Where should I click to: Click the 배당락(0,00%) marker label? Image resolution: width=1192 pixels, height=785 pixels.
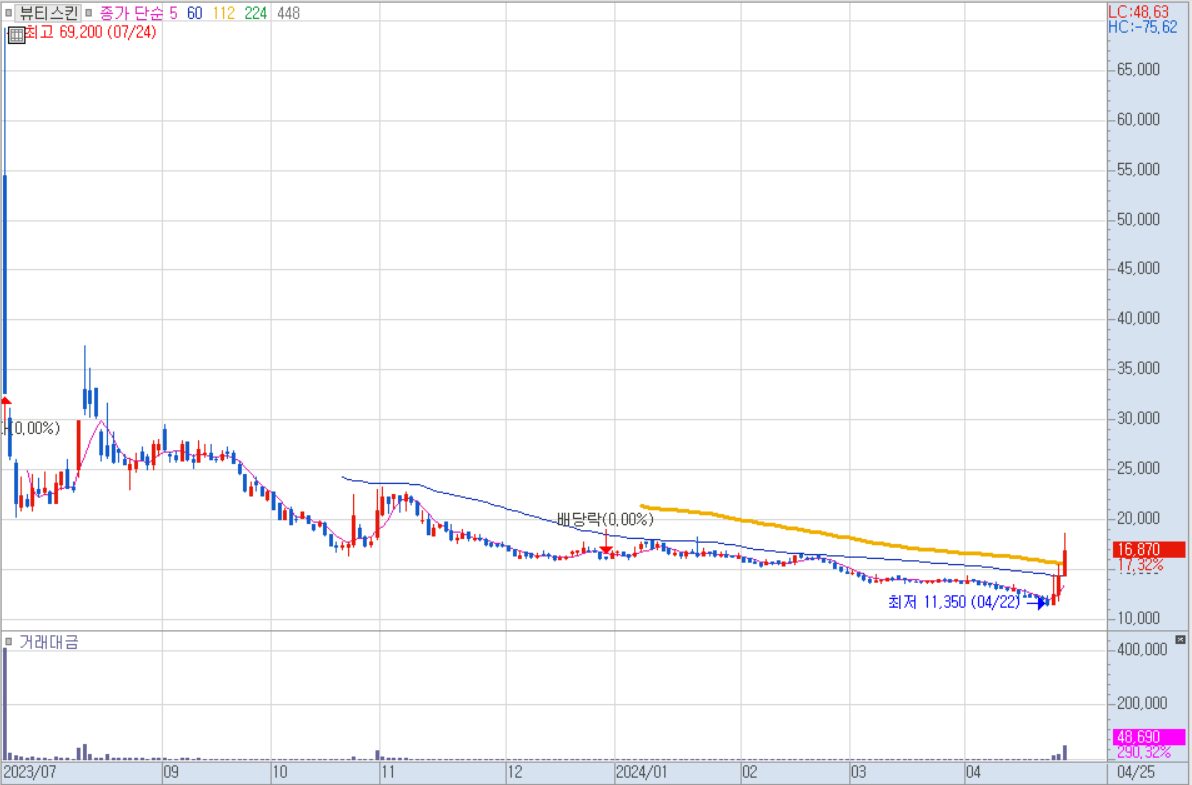pyautogui.click(x=605, y=520)
